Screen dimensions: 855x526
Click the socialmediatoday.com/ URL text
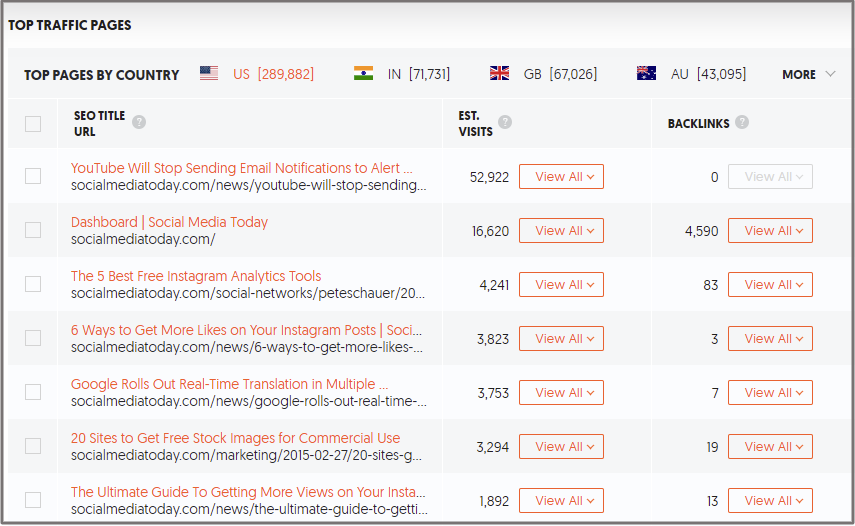(x=143, y=239)
